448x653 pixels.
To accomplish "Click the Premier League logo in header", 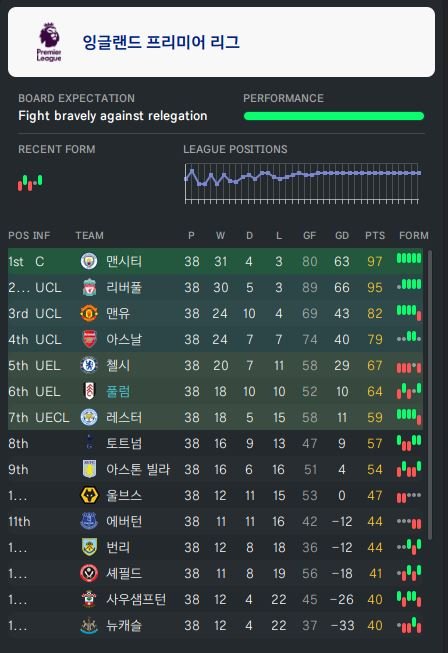I will coord(49,42).
